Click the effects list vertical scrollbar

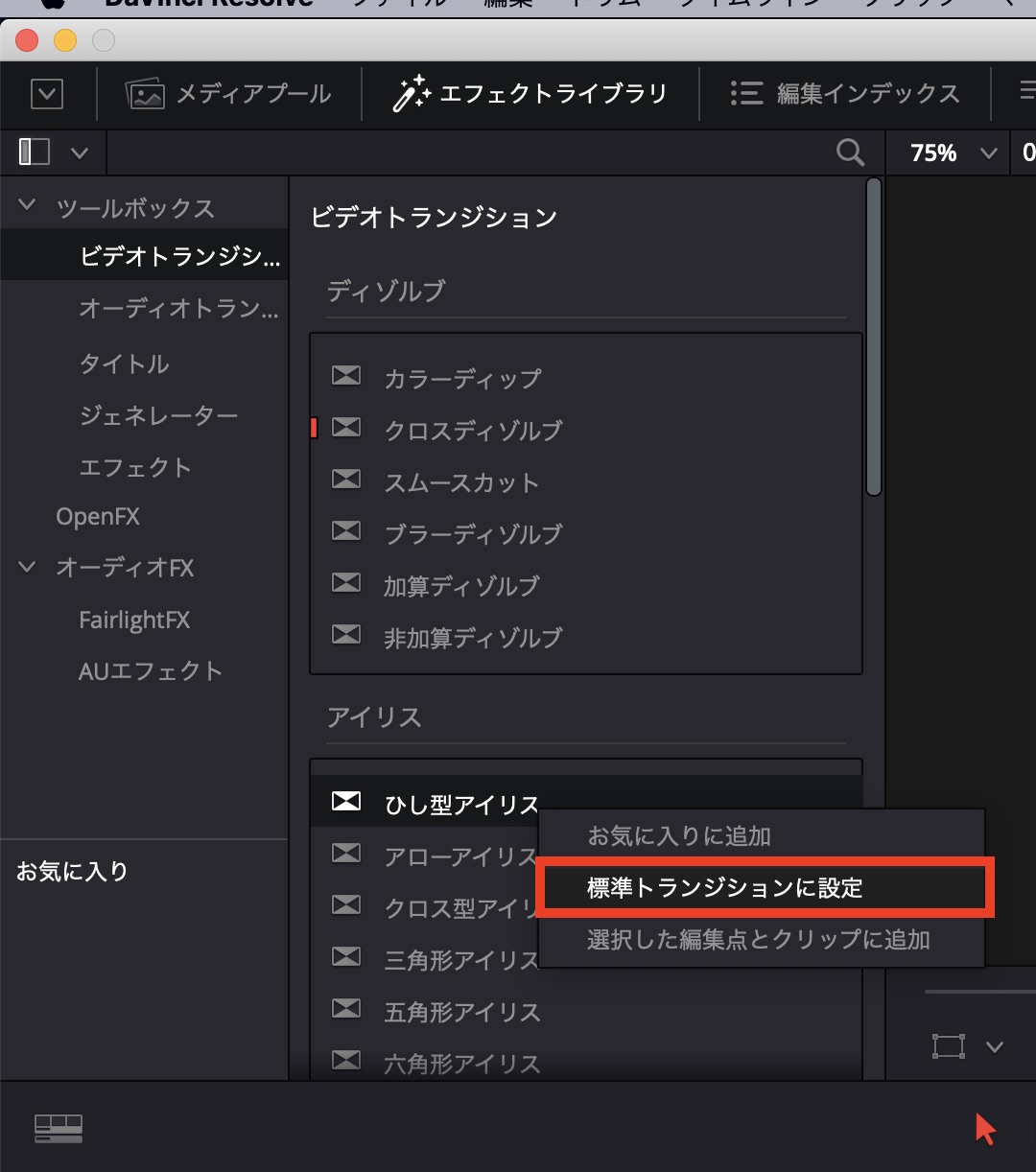[x=873, y=337]
